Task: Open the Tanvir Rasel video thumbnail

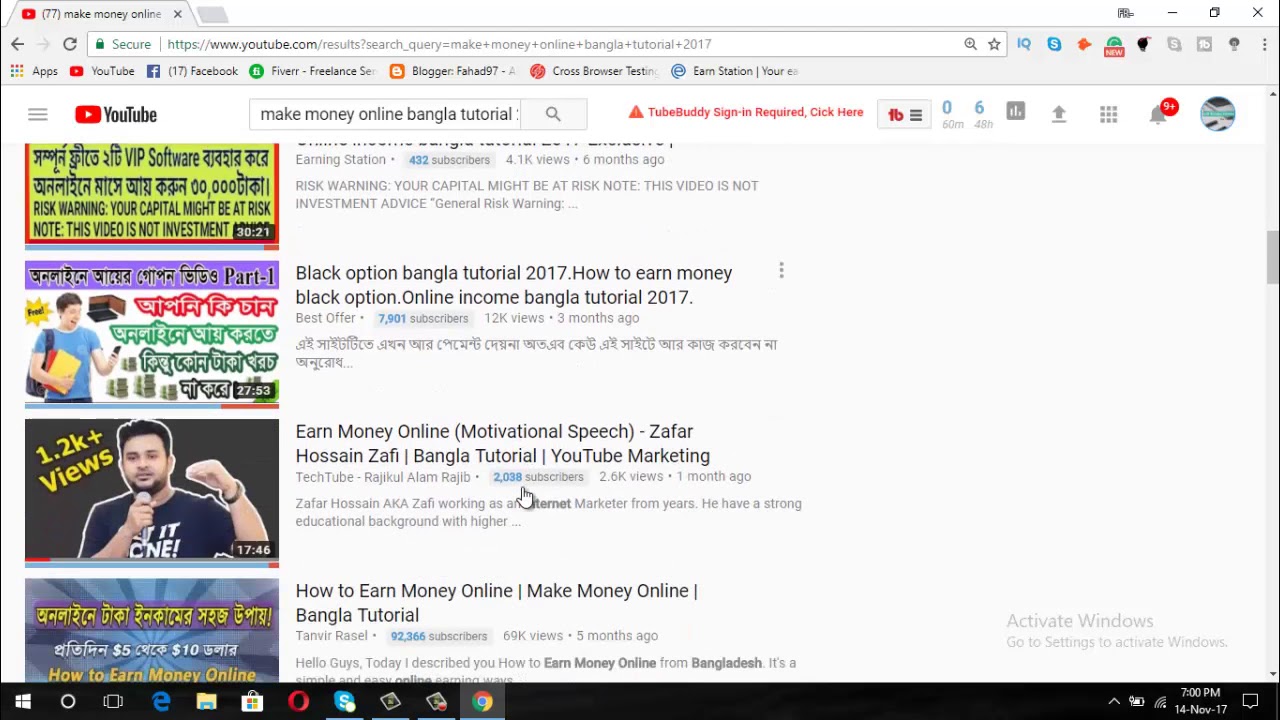Action: tap(152, 630)
